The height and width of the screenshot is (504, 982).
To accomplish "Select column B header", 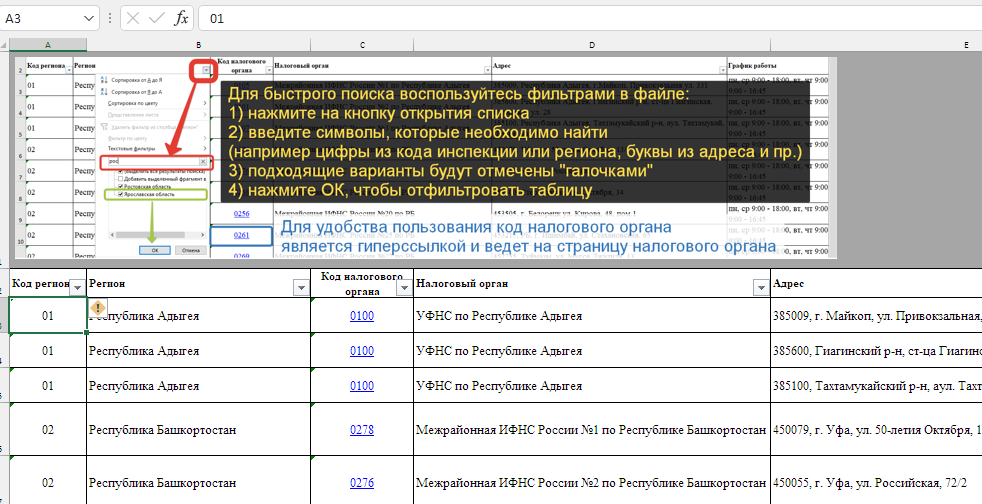I will pos(199,45).
